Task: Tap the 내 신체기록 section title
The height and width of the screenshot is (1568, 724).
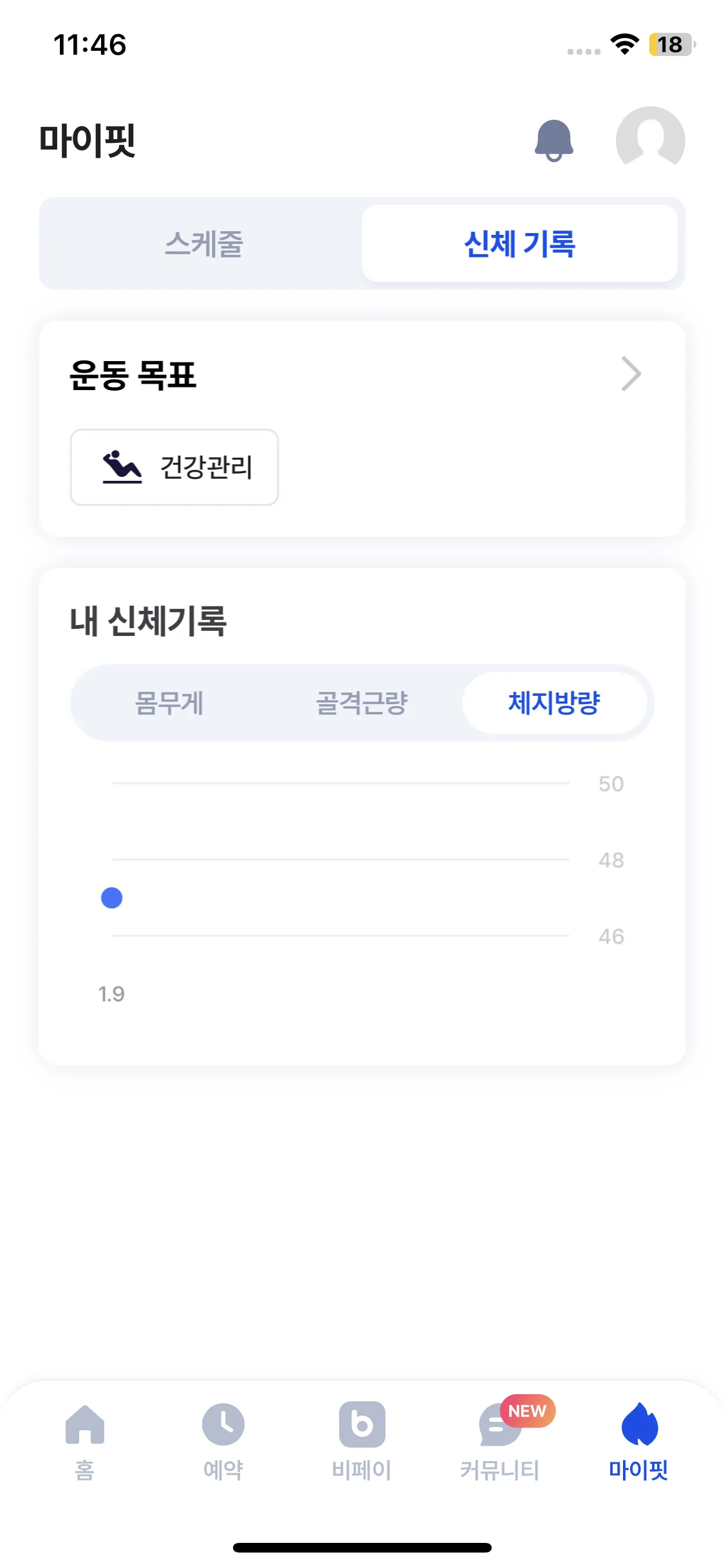Action: point(148,622)
